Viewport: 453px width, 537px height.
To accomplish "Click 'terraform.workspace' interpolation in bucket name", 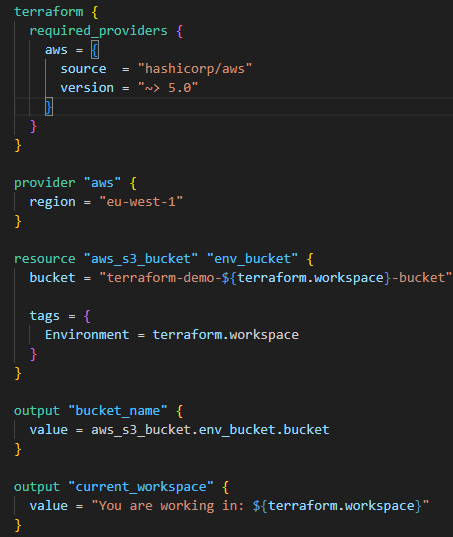I will (x=310, y=278).
